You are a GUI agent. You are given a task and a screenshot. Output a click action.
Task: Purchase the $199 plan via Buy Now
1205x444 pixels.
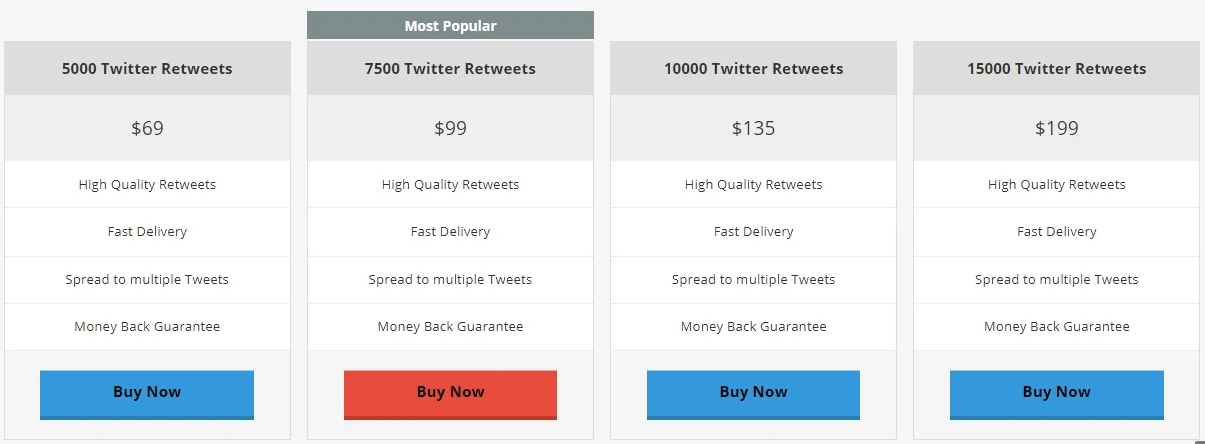click(x=1056, y=394)
